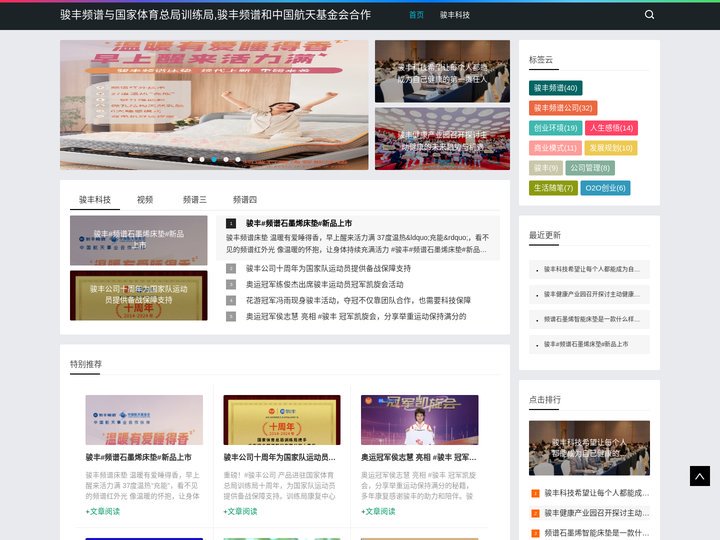Click orange rank badge 1 in 点击排行
The height and width of the screenshot is (540, 720).
(535, 494)
